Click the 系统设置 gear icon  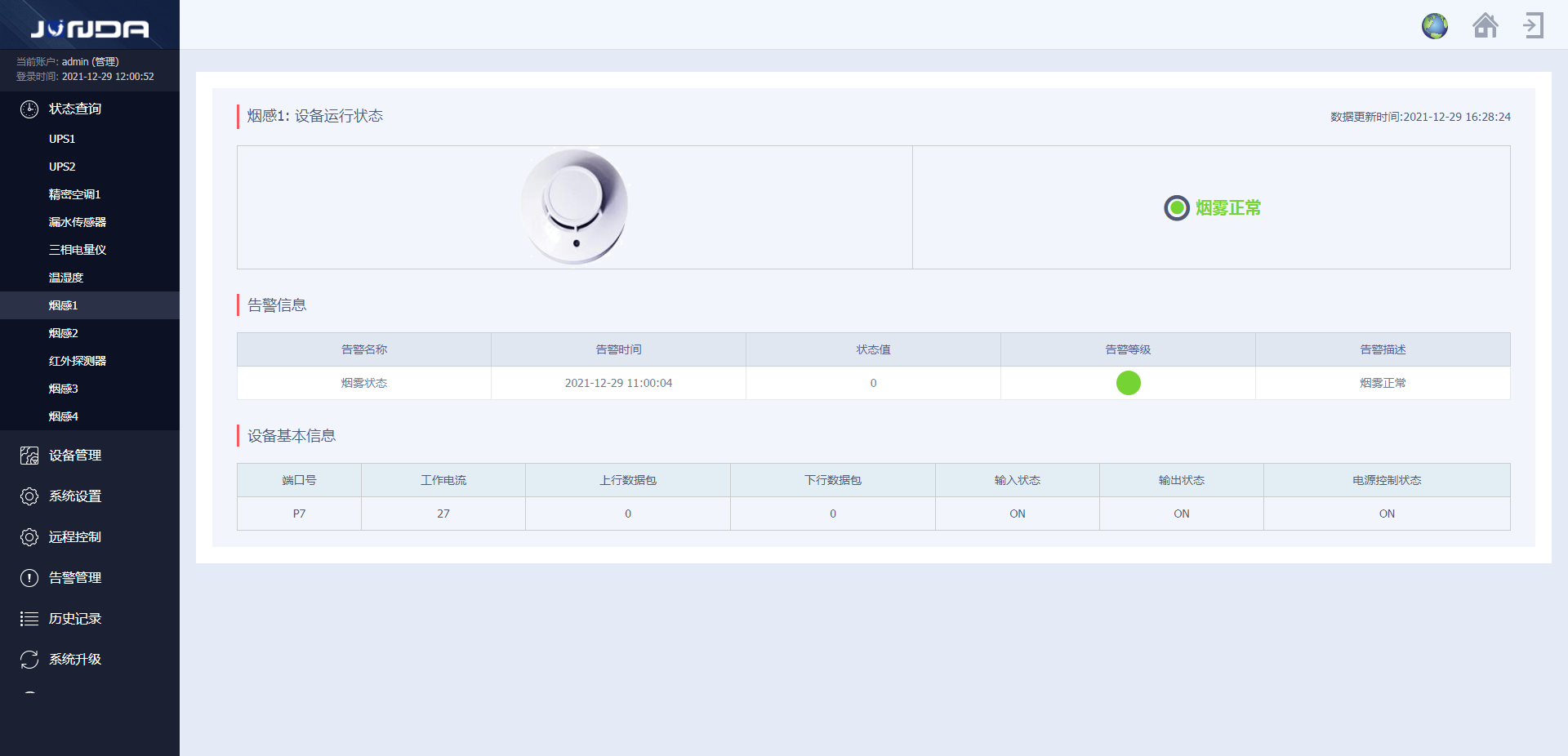pyautogui.click(x=29, y=496)
